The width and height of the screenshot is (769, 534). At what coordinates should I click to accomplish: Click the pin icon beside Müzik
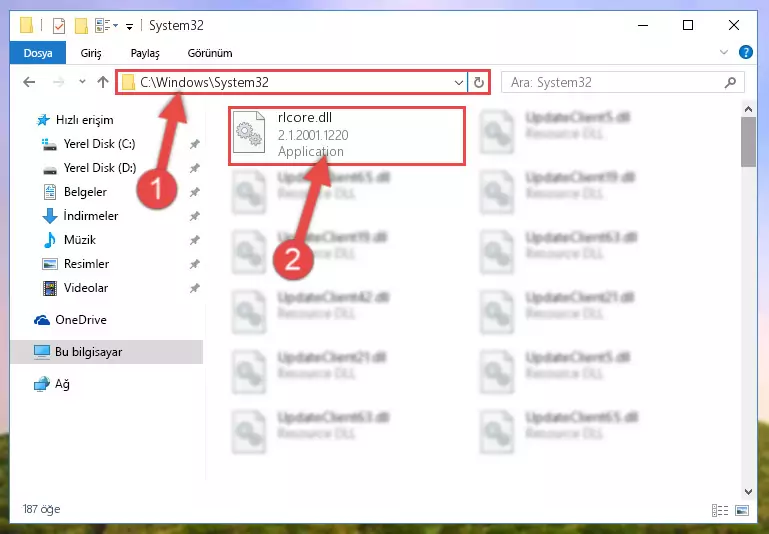pos(195,240)
